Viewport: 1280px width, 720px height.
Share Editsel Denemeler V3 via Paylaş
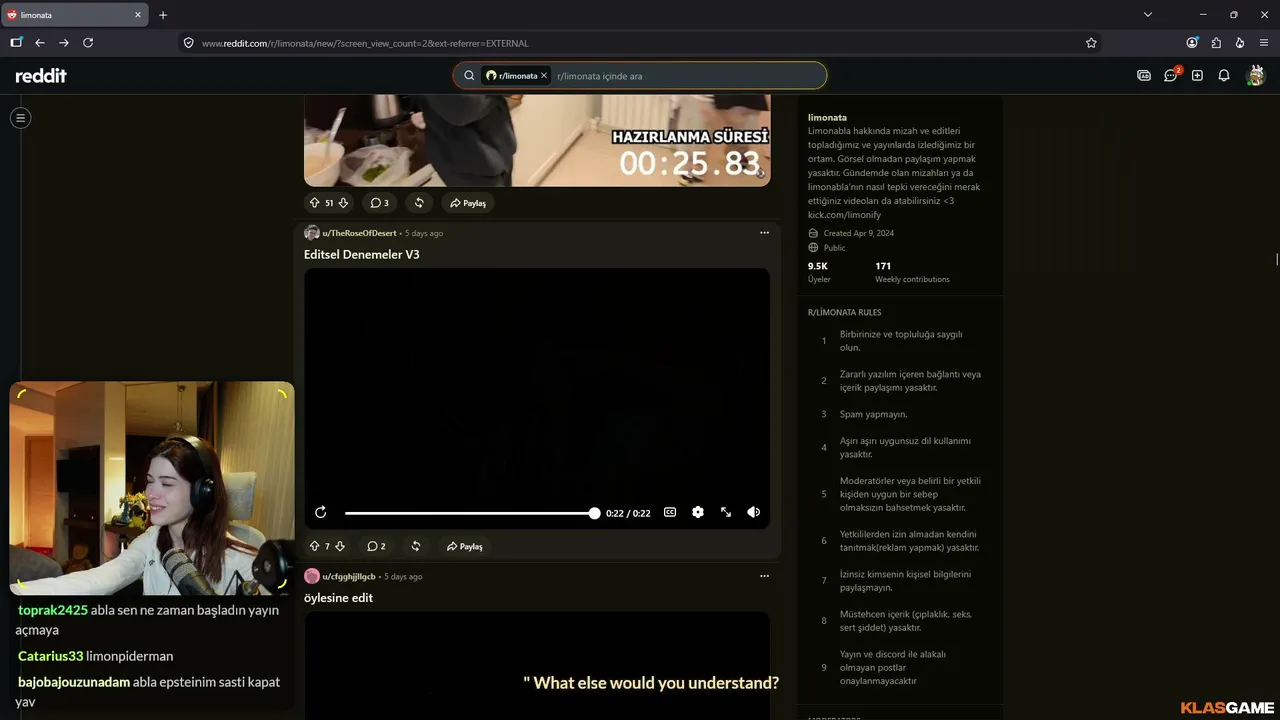[464, 546]
